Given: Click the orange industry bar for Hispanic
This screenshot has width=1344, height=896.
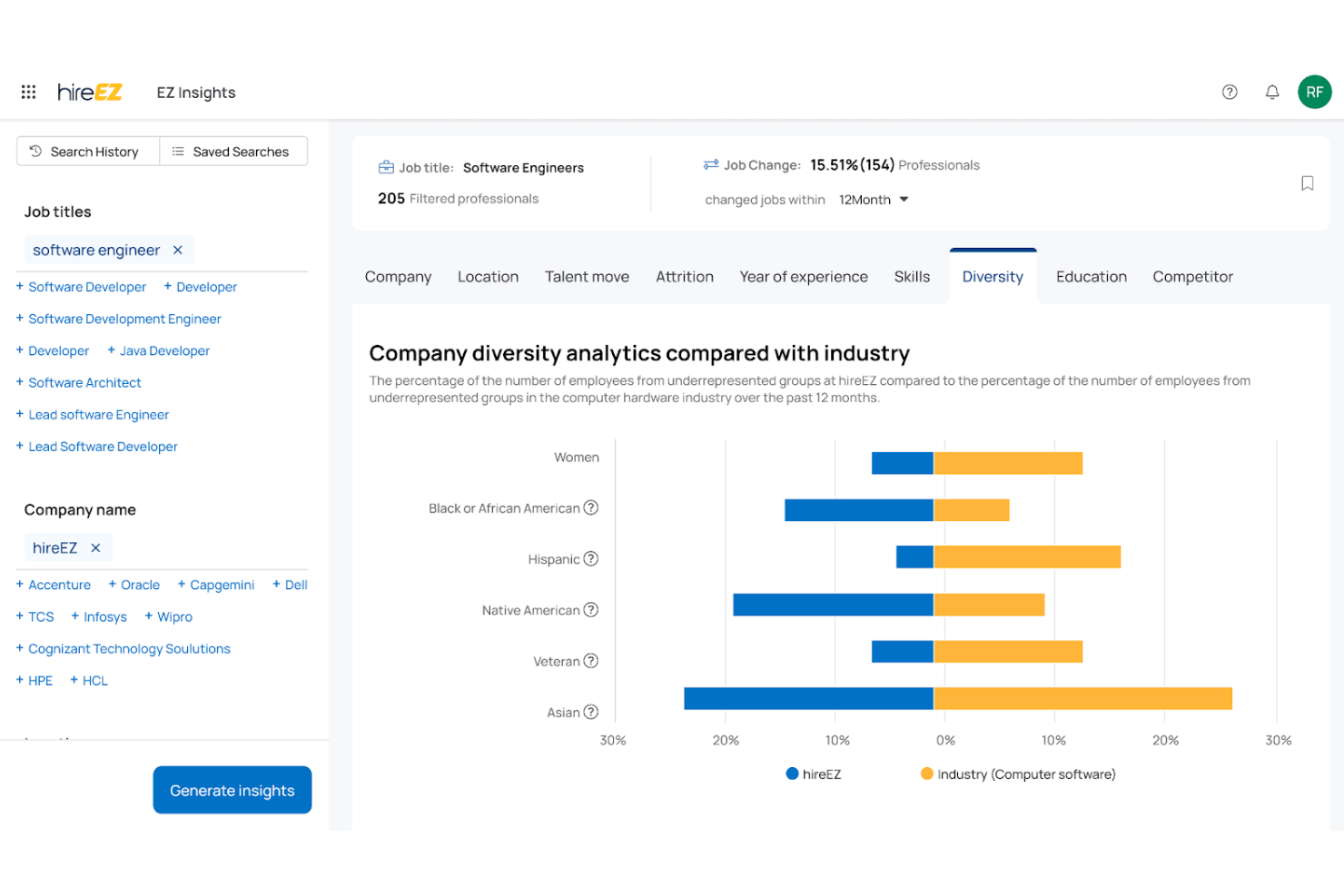Looking at the screenshot, I should point(1027,556).
